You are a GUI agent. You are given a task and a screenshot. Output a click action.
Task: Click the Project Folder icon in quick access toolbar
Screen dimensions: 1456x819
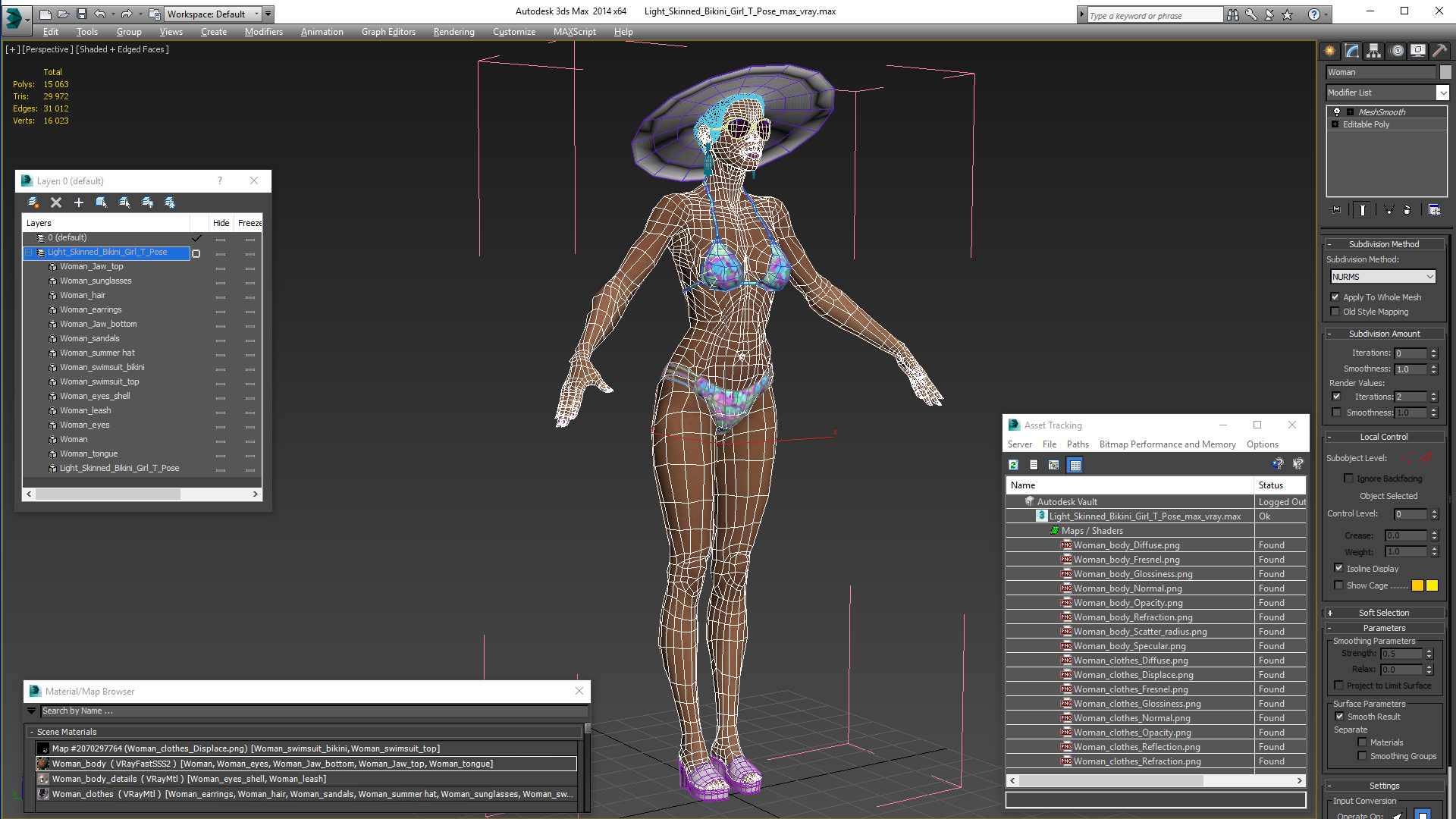point(154,14)
